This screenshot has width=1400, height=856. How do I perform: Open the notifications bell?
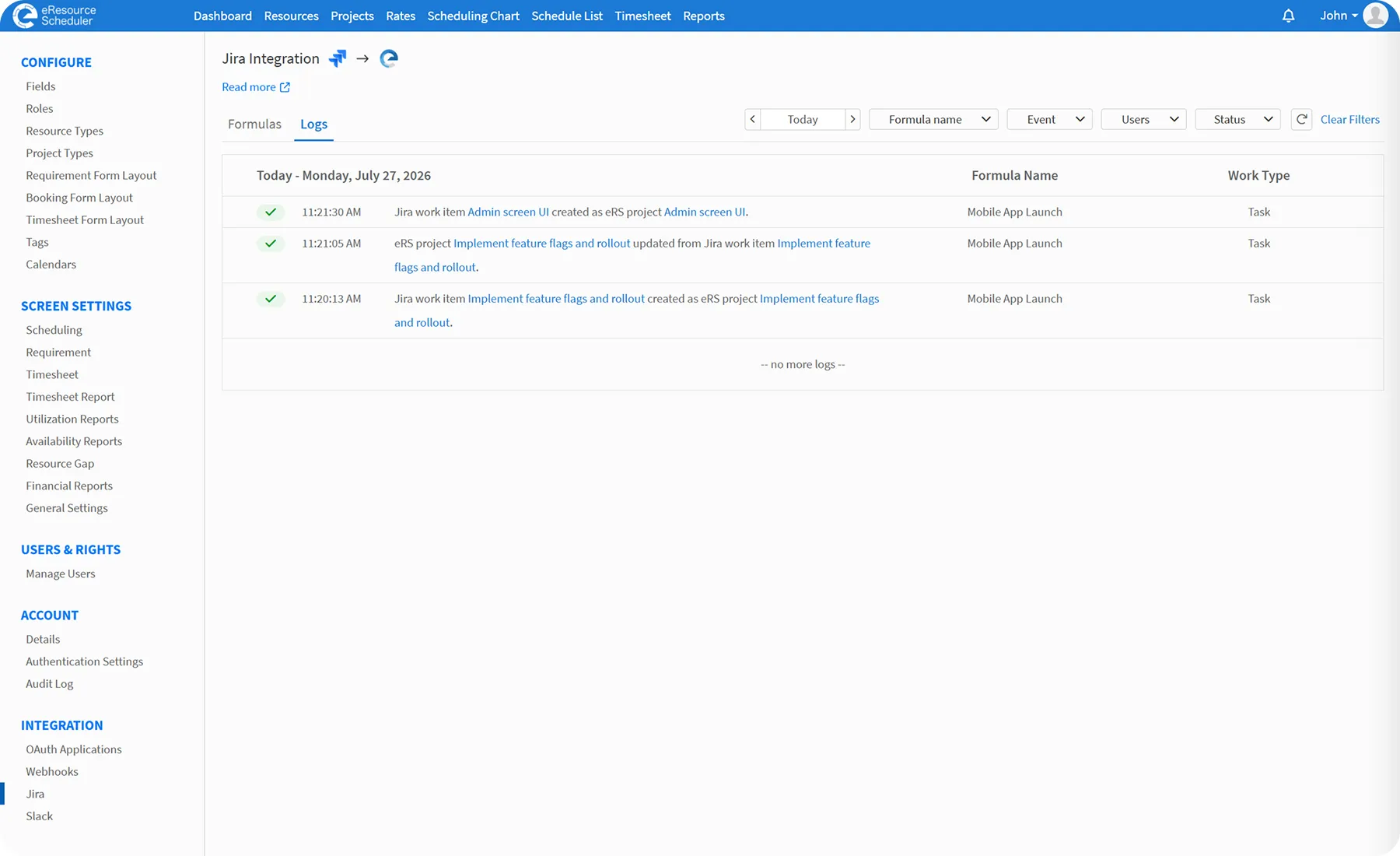point(1288,16)
